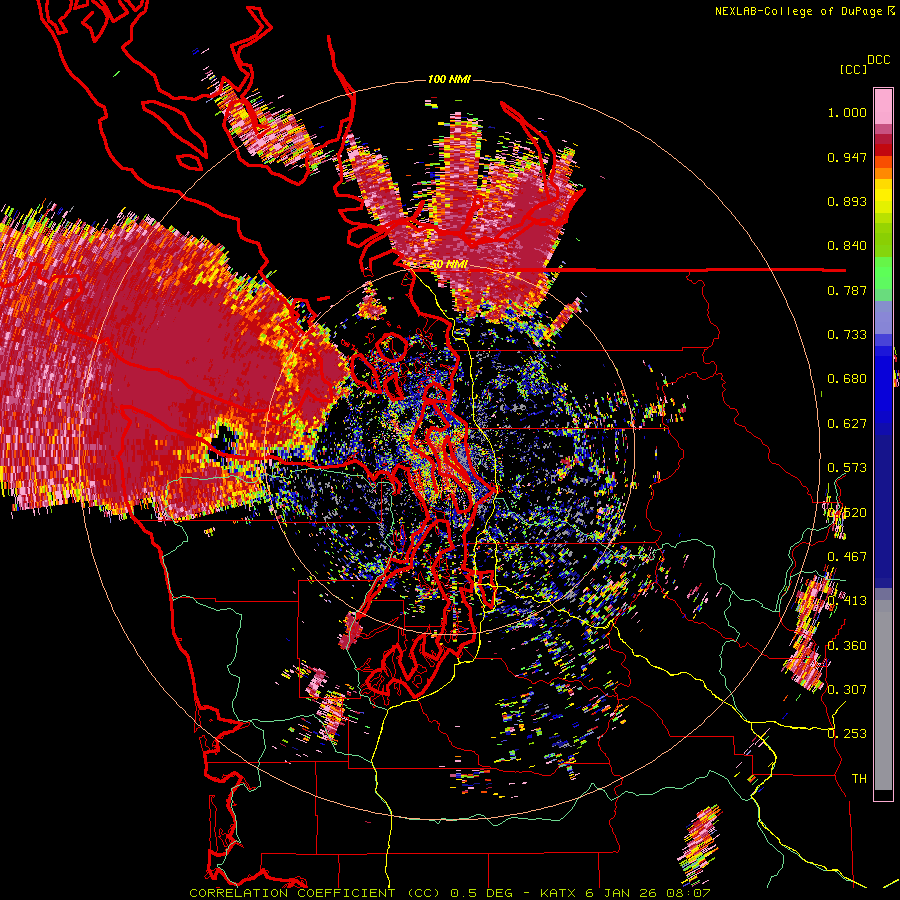Click the 0.360 legend value
Viewport: 900px width, 900px height.
tap(847, 646)
